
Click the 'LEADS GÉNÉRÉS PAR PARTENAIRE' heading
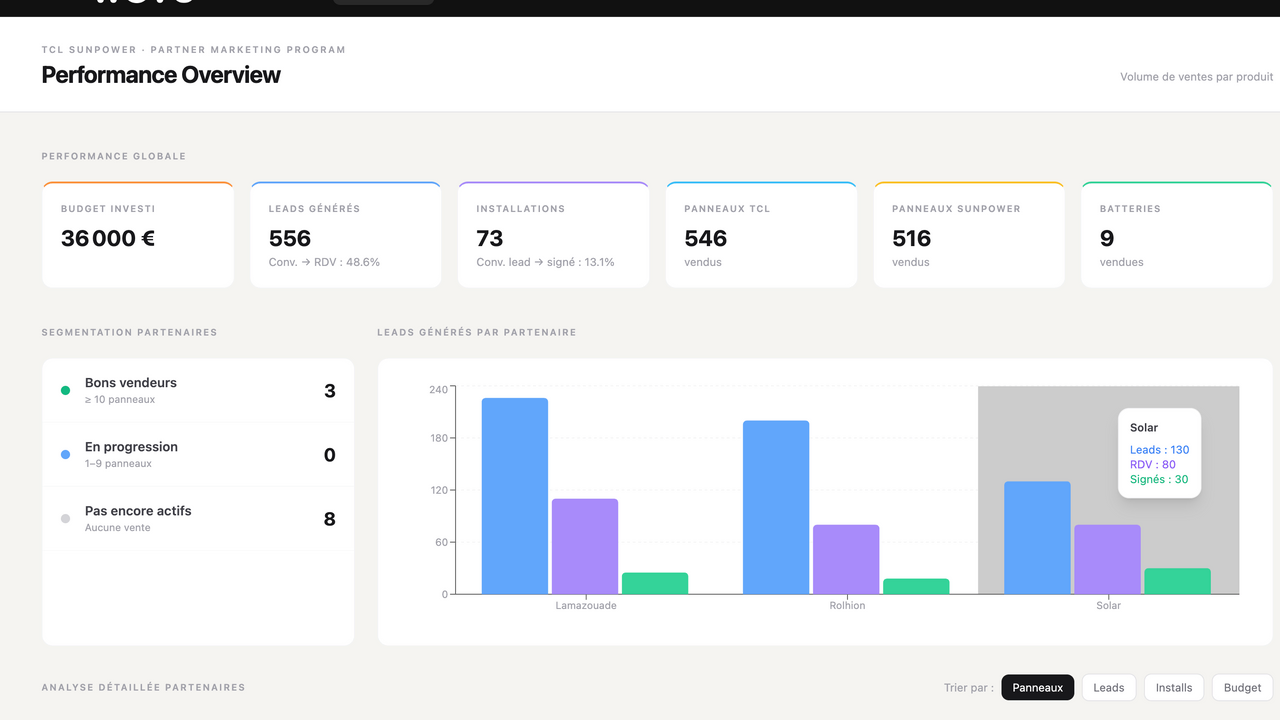point(477,332)
